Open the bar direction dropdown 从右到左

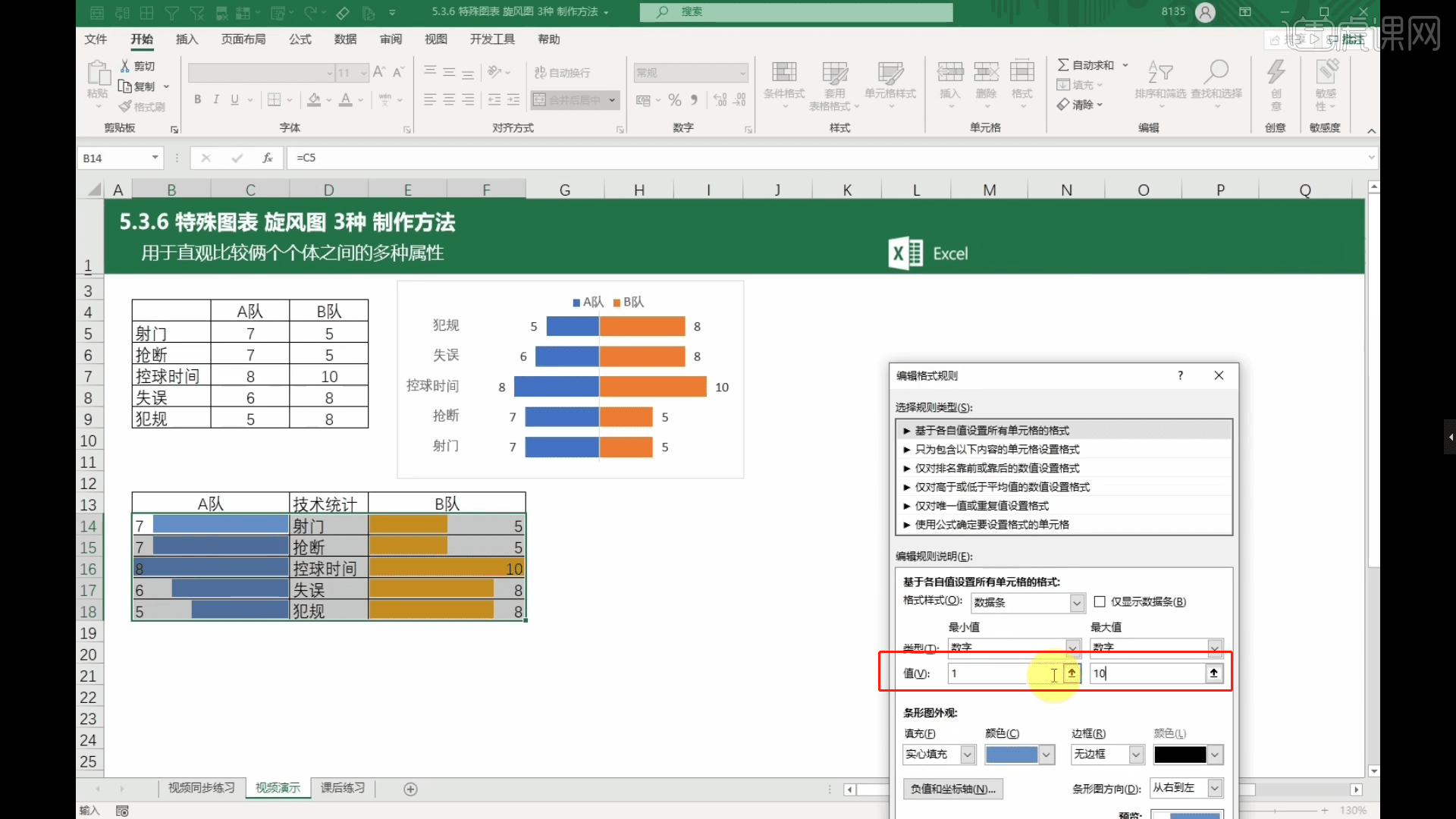coord(1187,788)
